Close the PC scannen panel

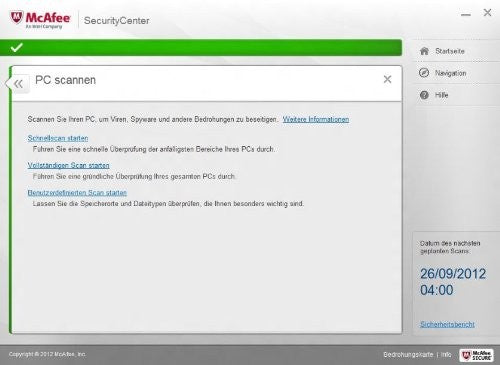tap(387, 79)
